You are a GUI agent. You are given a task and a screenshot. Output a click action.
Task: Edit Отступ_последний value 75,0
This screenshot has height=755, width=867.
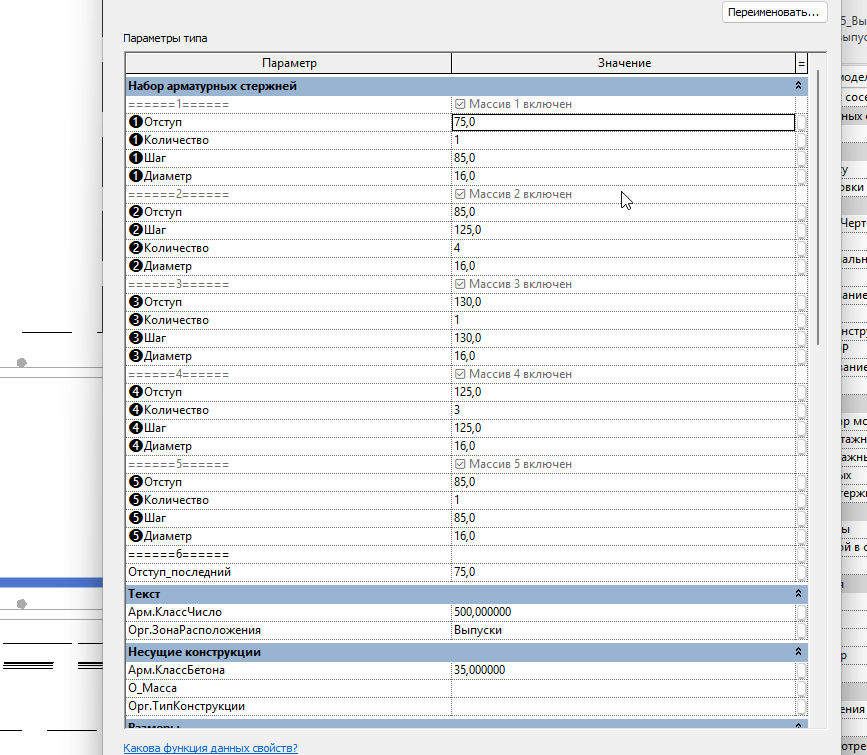pyautogui.click(x=623, y=572)
